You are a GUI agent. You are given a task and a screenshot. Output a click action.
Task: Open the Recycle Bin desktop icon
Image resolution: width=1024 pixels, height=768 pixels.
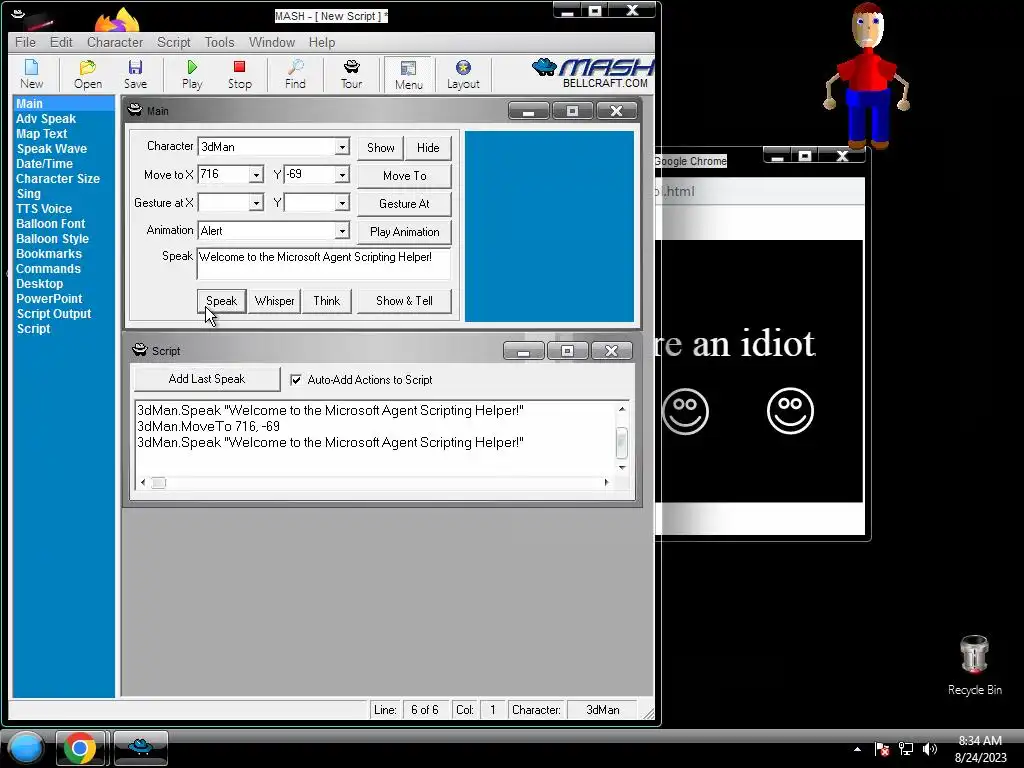click(x=974, y=665)
